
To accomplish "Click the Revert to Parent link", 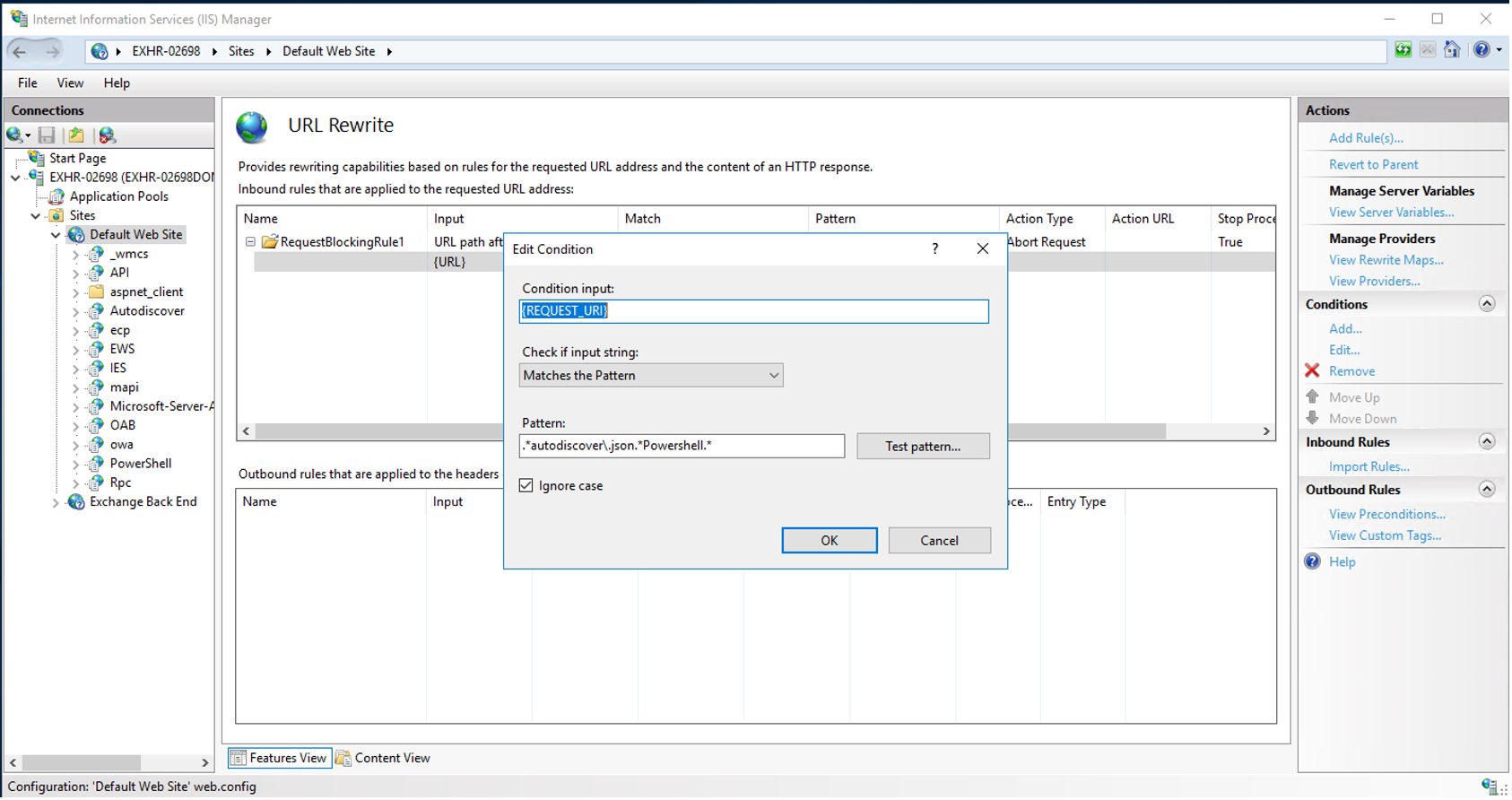I will point(1374,165).
